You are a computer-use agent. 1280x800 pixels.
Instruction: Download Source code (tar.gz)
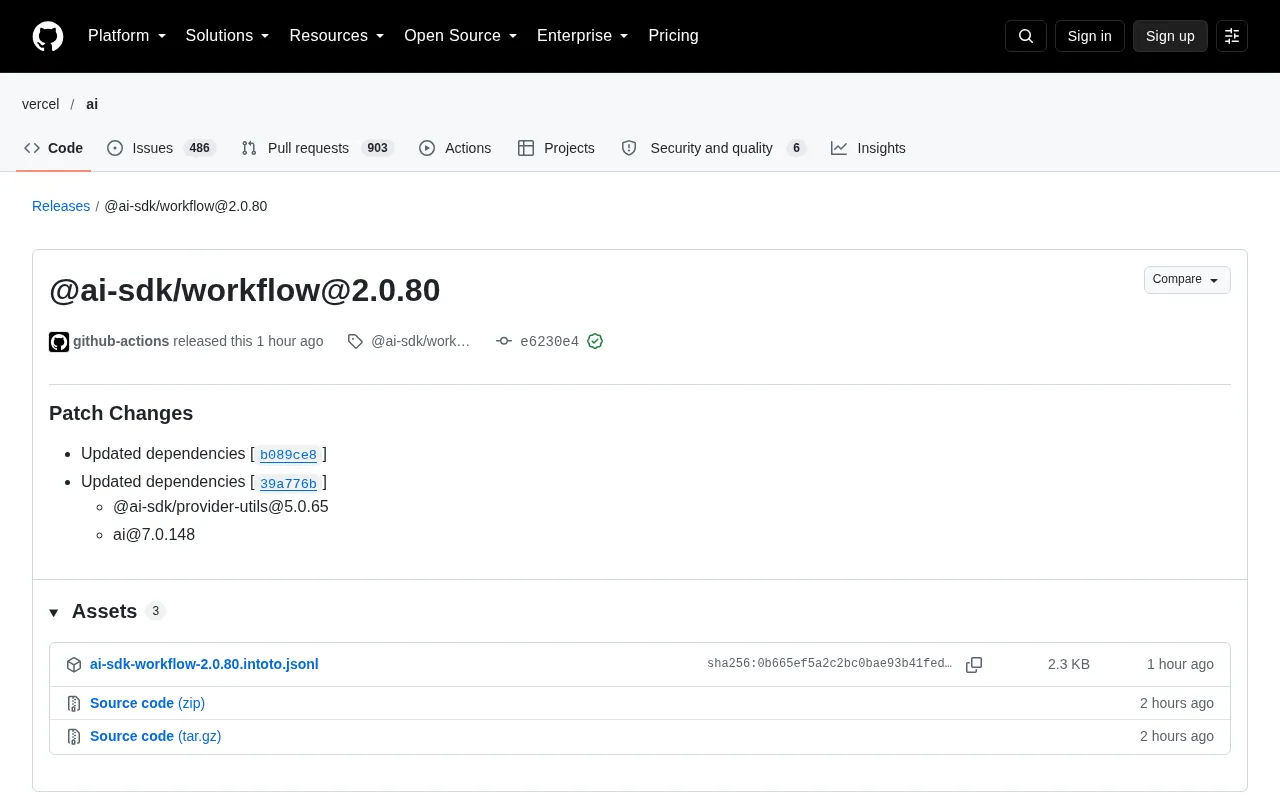click(155, 737)
